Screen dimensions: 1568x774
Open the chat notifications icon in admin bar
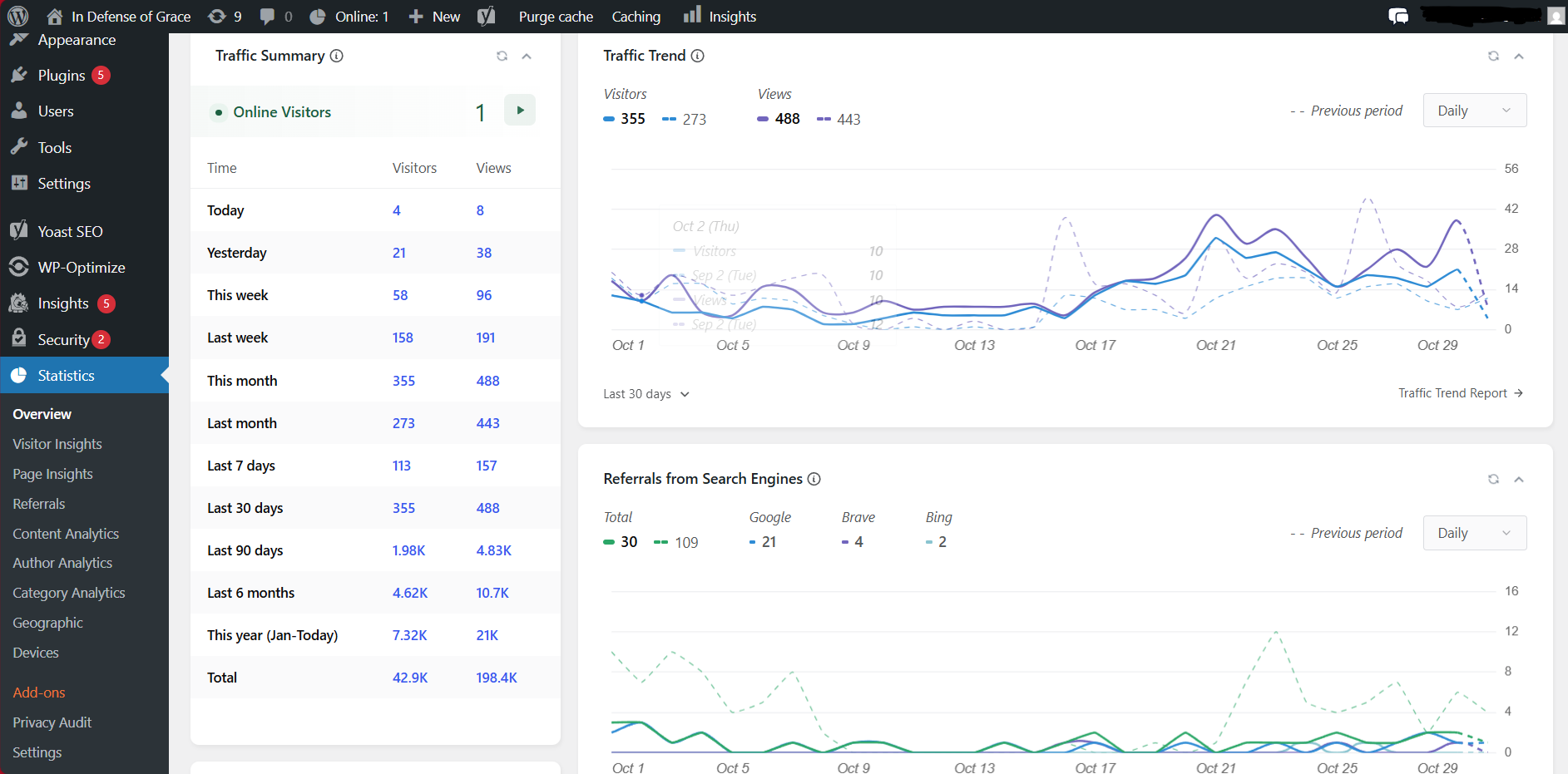point(1398,16)
